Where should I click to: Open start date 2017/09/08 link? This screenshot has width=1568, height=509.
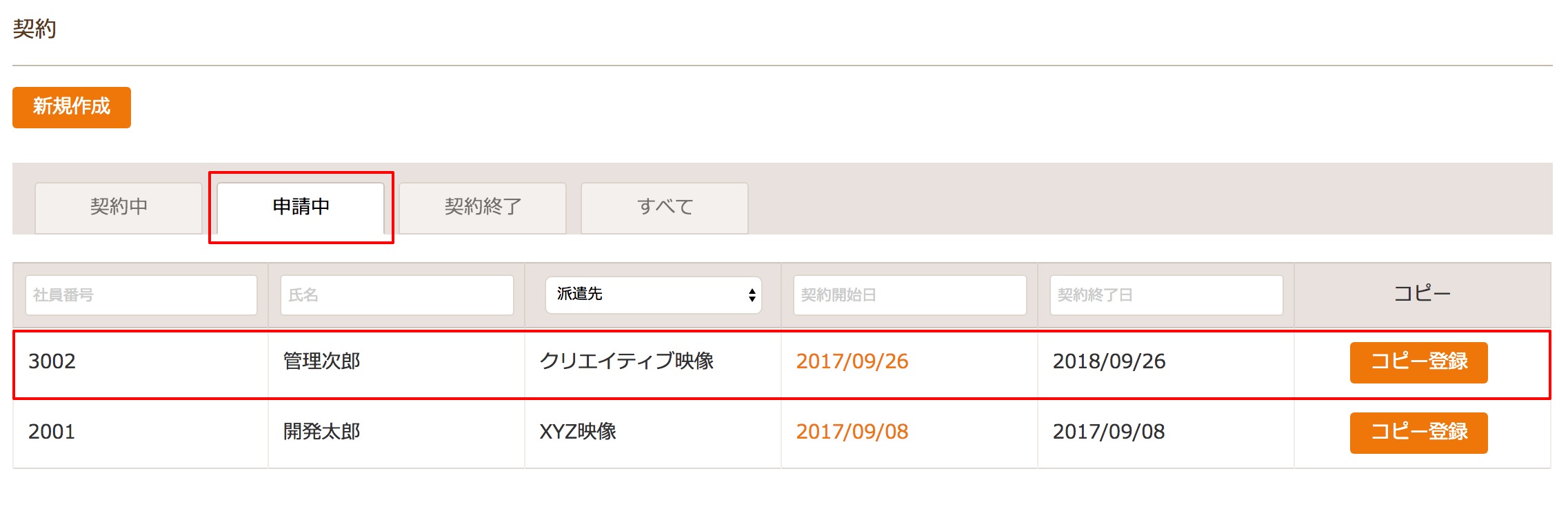point(852,432)
